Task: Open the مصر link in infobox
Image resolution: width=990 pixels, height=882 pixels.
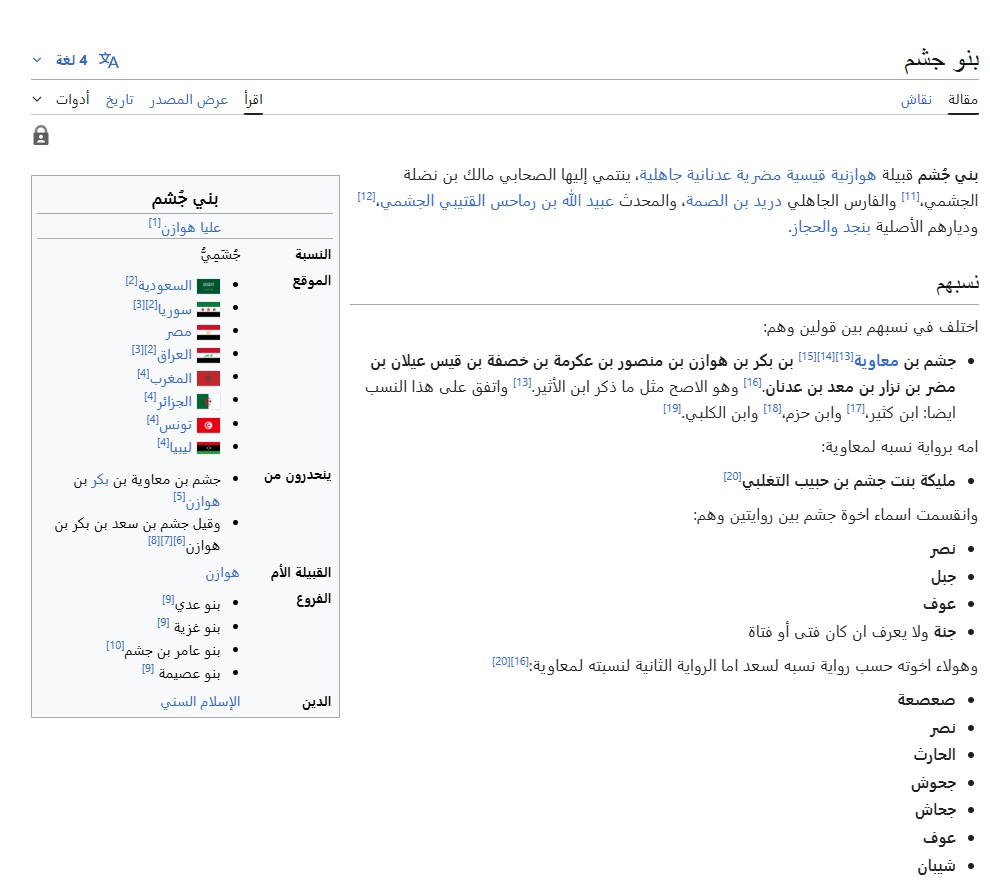Action: [179, 332]
